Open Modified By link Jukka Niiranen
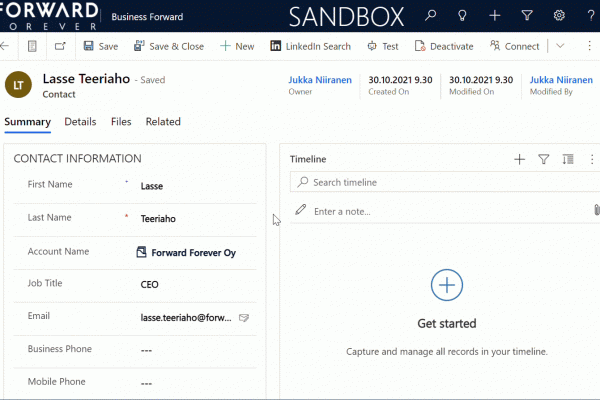 pyautogui.click(x=561, y=80)
